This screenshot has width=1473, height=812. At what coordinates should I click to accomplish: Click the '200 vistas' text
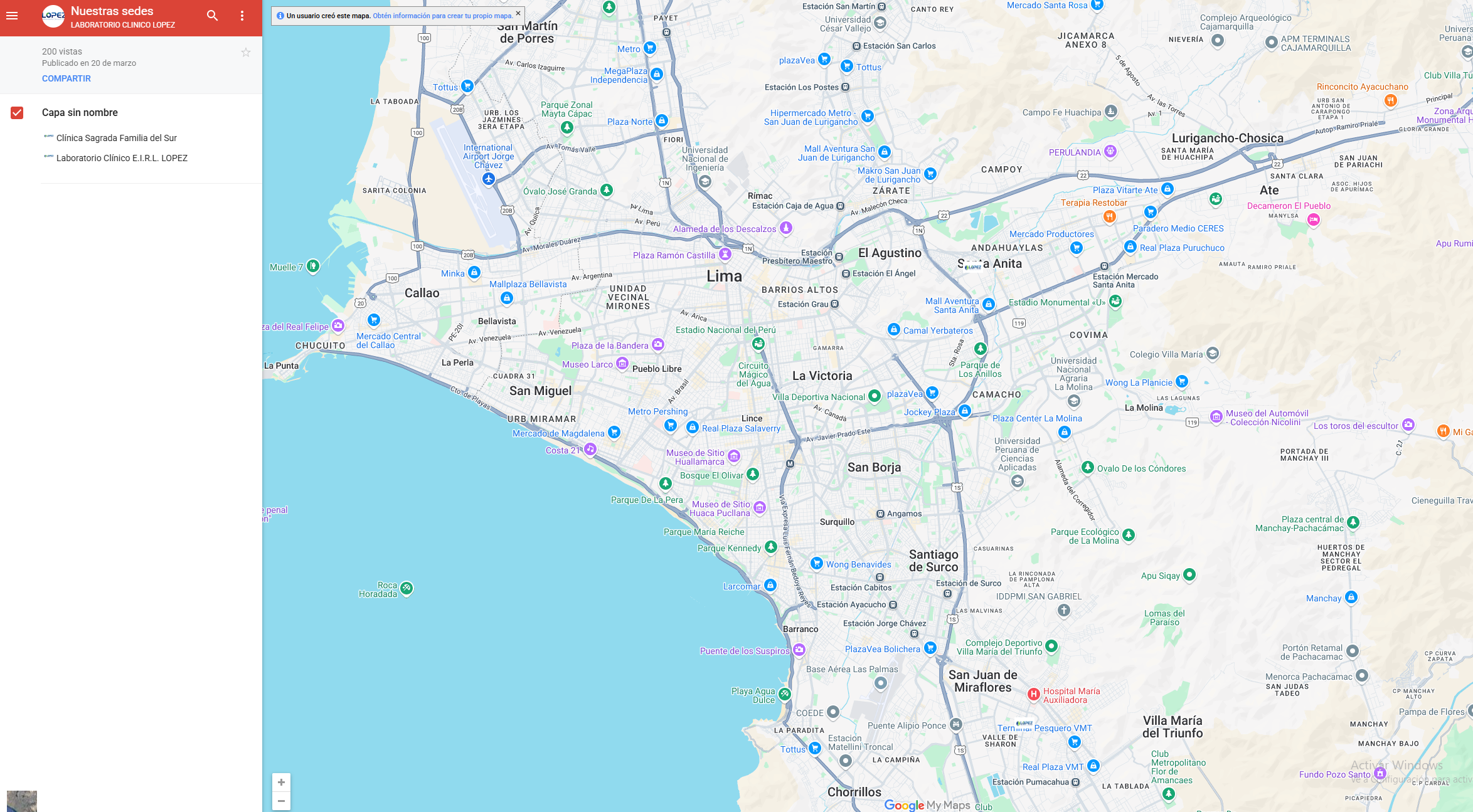tap(62, 51)
